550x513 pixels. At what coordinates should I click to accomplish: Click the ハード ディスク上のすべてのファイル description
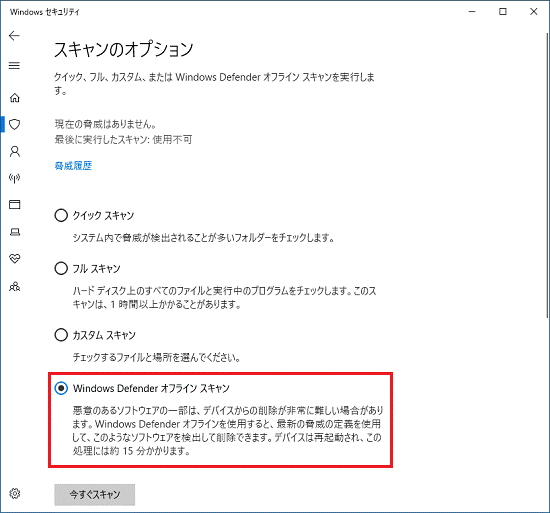[224, 297]
